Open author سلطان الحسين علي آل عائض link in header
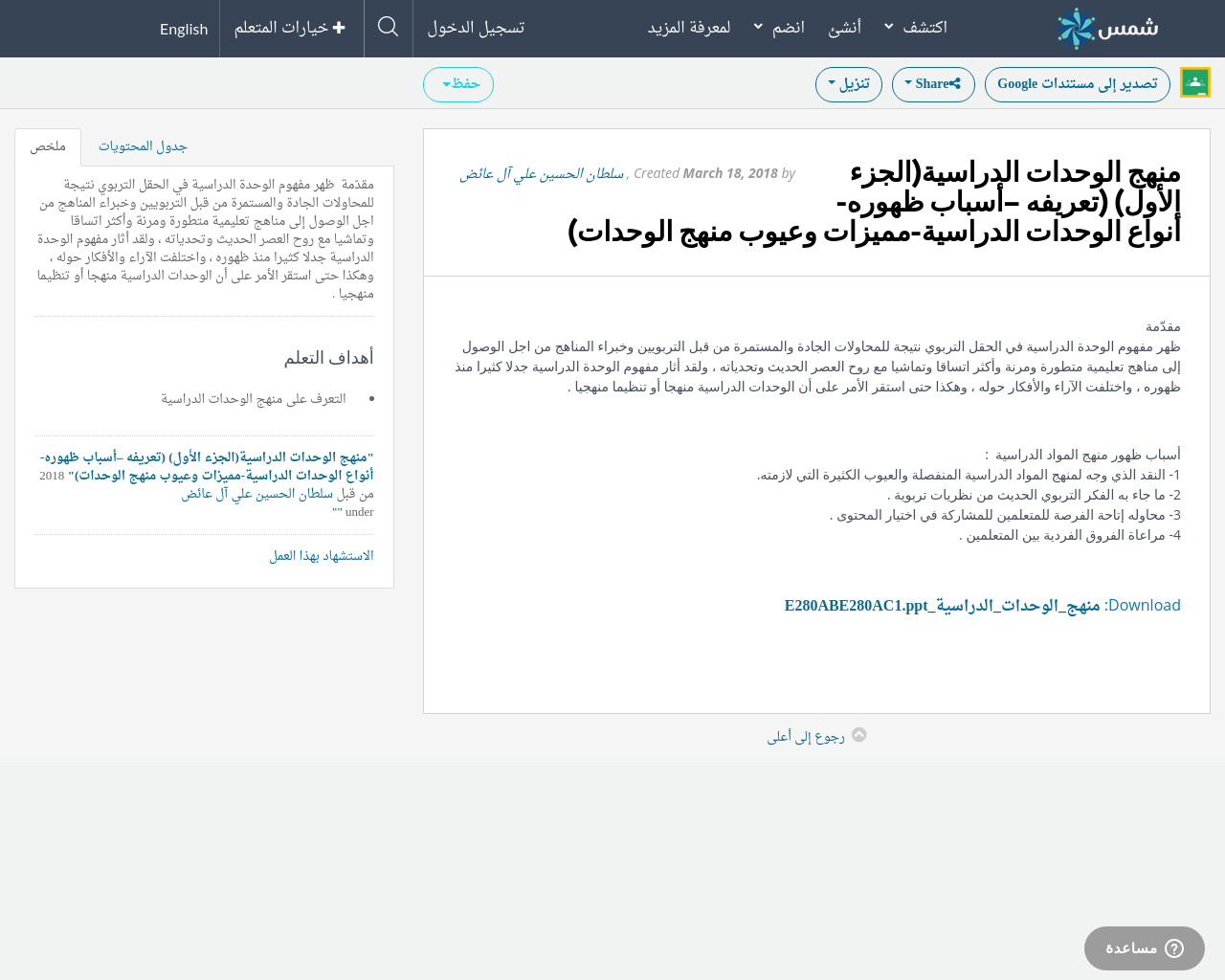Viewport: 1225px width, 980px height. point(542,173)
